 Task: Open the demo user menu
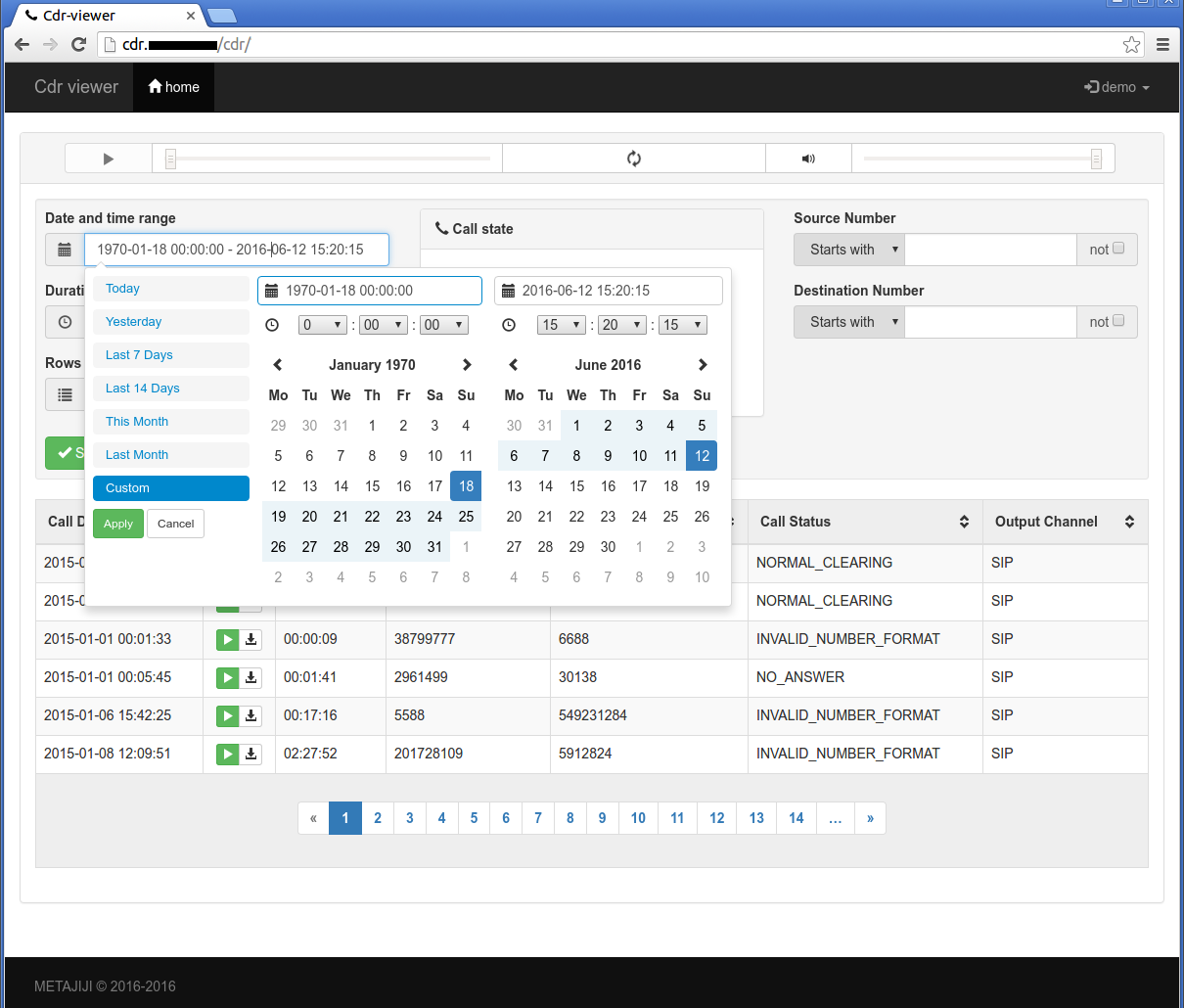tap(1117, 87)
